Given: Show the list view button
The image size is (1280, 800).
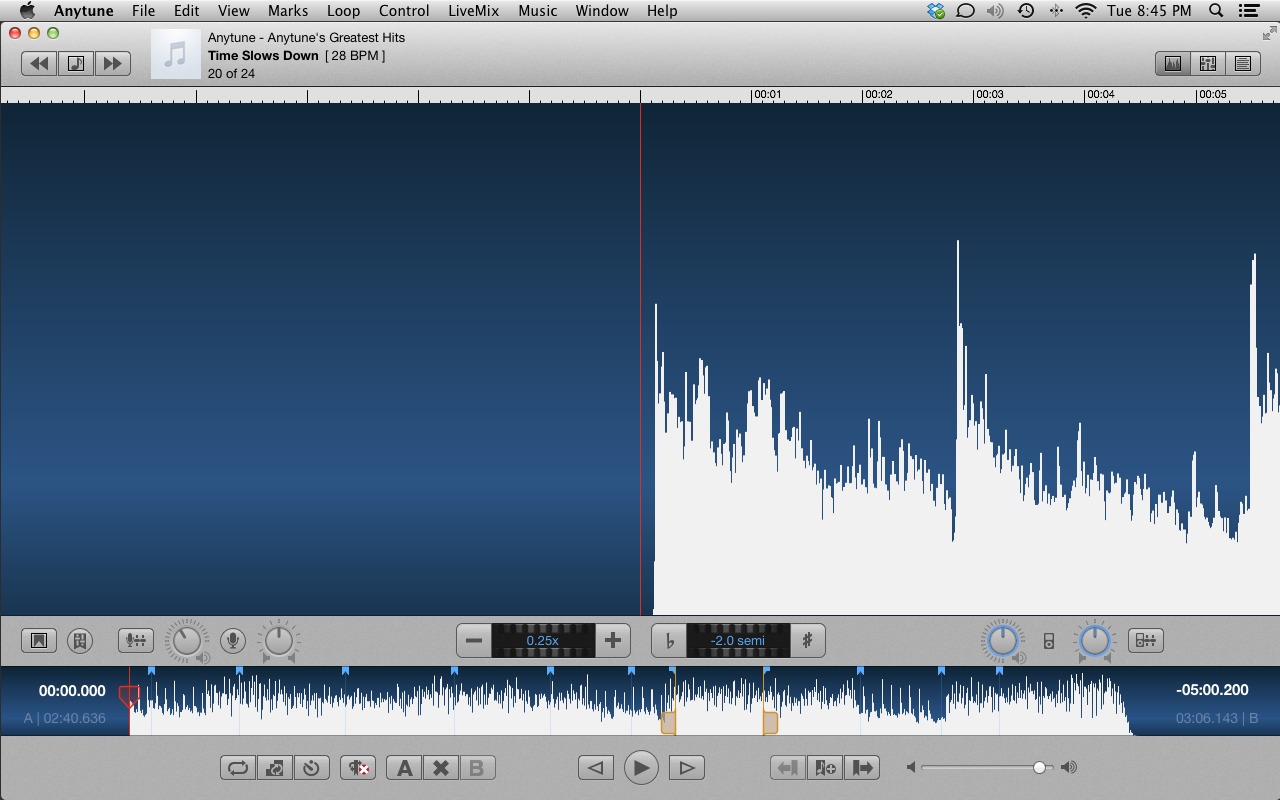Looking at the screenshot, I should click(1243, 63).
